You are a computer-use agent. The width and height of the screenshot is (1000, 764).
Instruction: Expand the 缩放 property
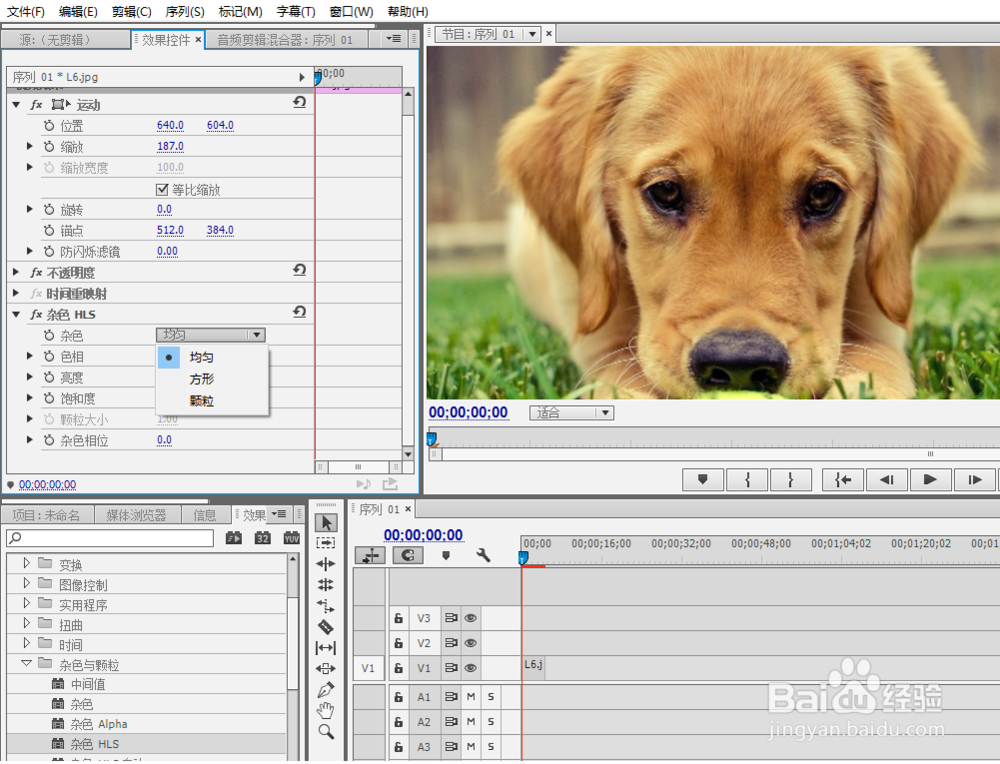29,146
